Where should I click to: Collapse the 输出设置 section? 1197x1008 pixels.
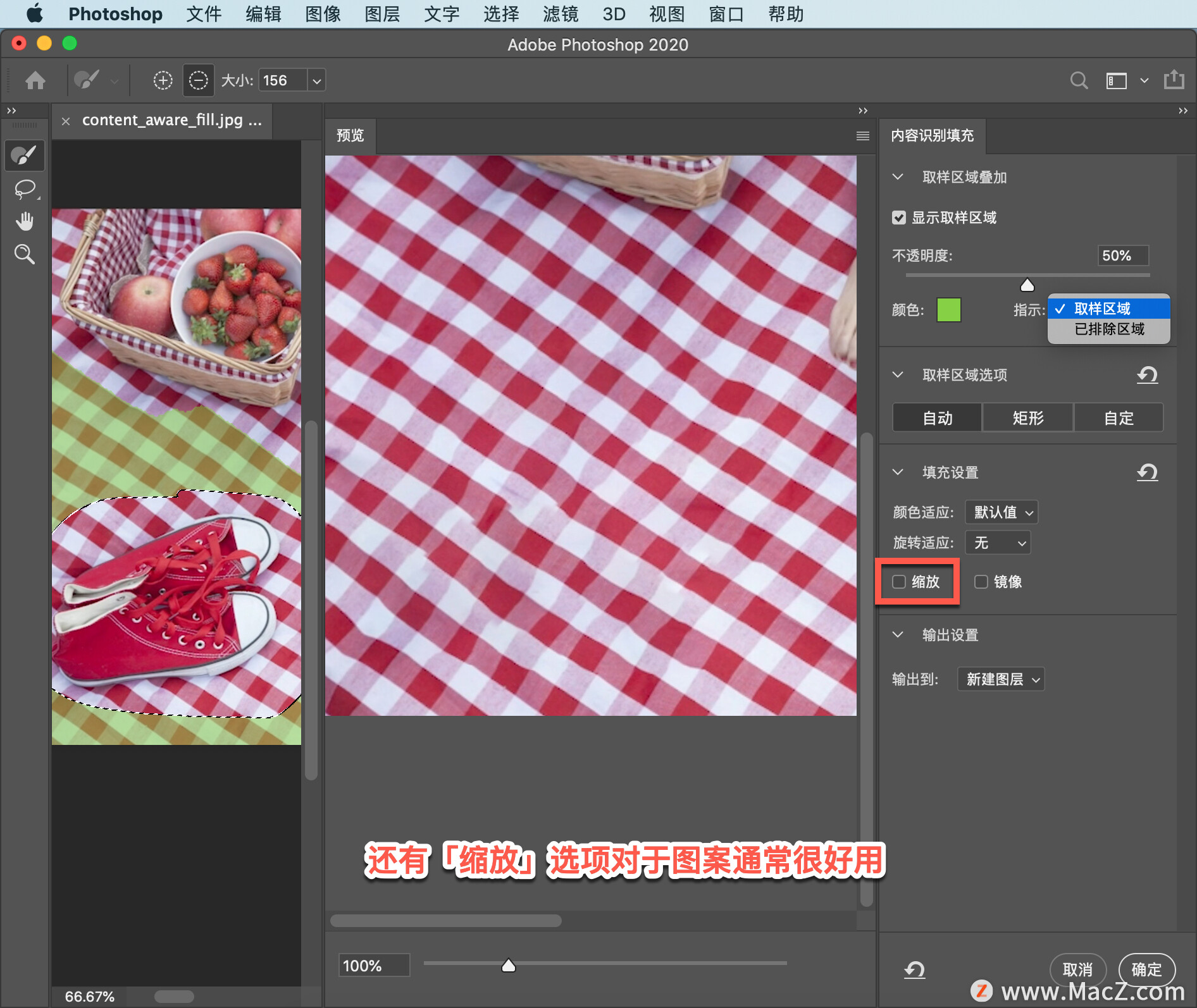898,634
